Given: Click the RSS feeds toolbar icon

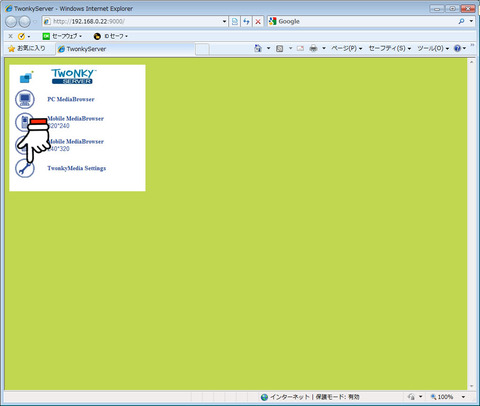Looking at the screenshot, I should click(280, 49).
